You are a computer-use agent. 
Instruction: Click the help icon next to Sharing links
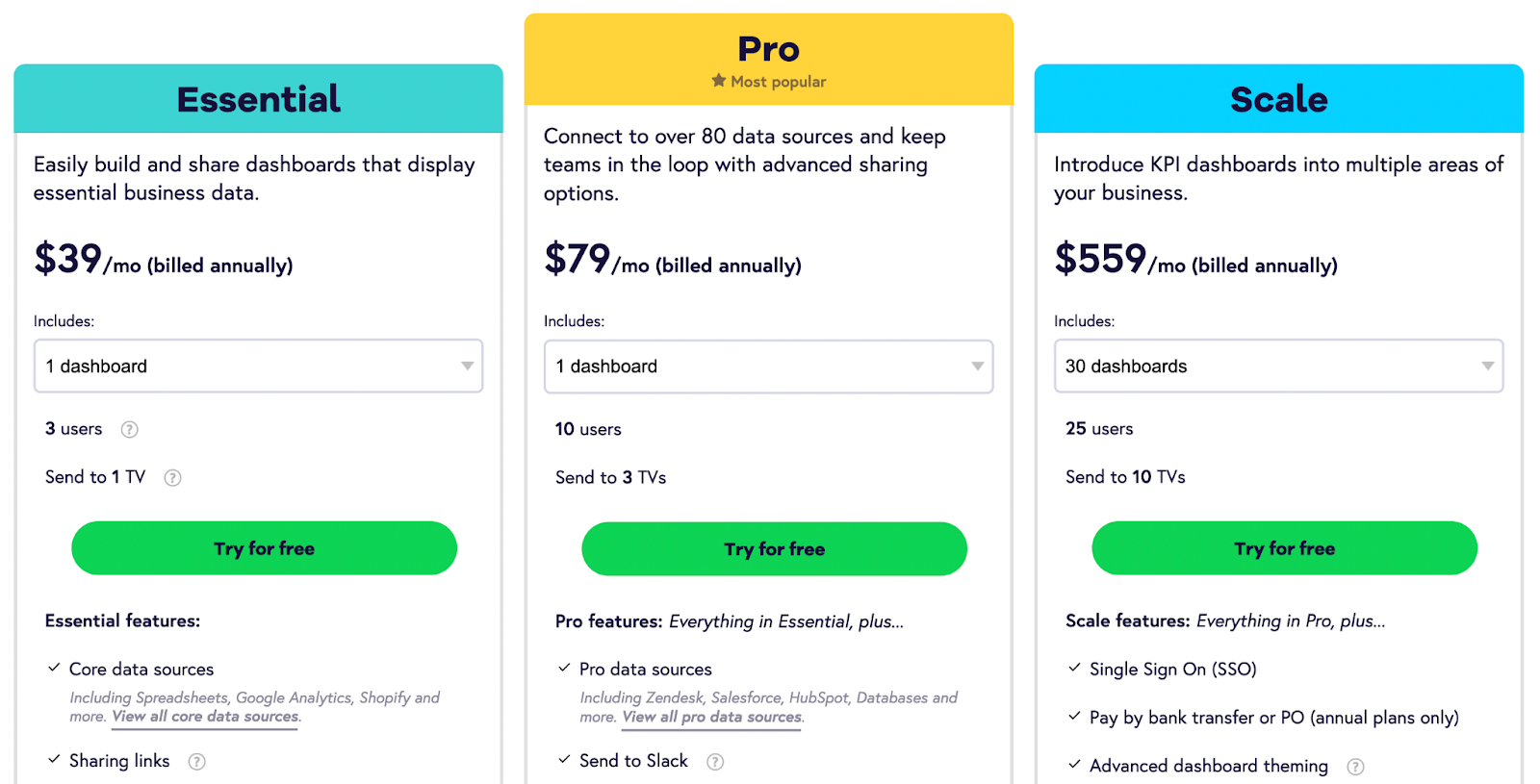(x=196, y=760)
